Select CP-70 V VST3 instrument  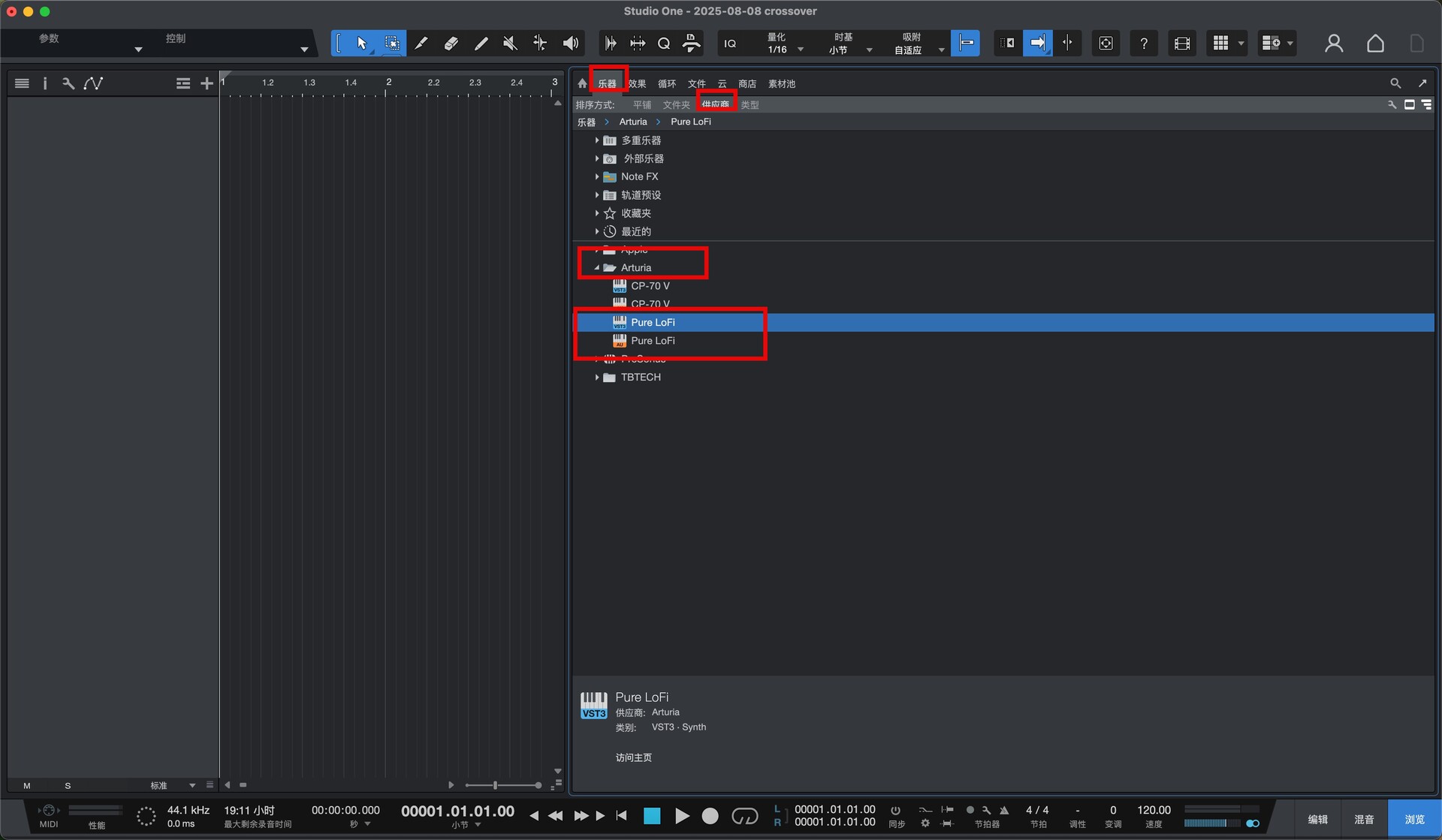click(x=650, y=286)
